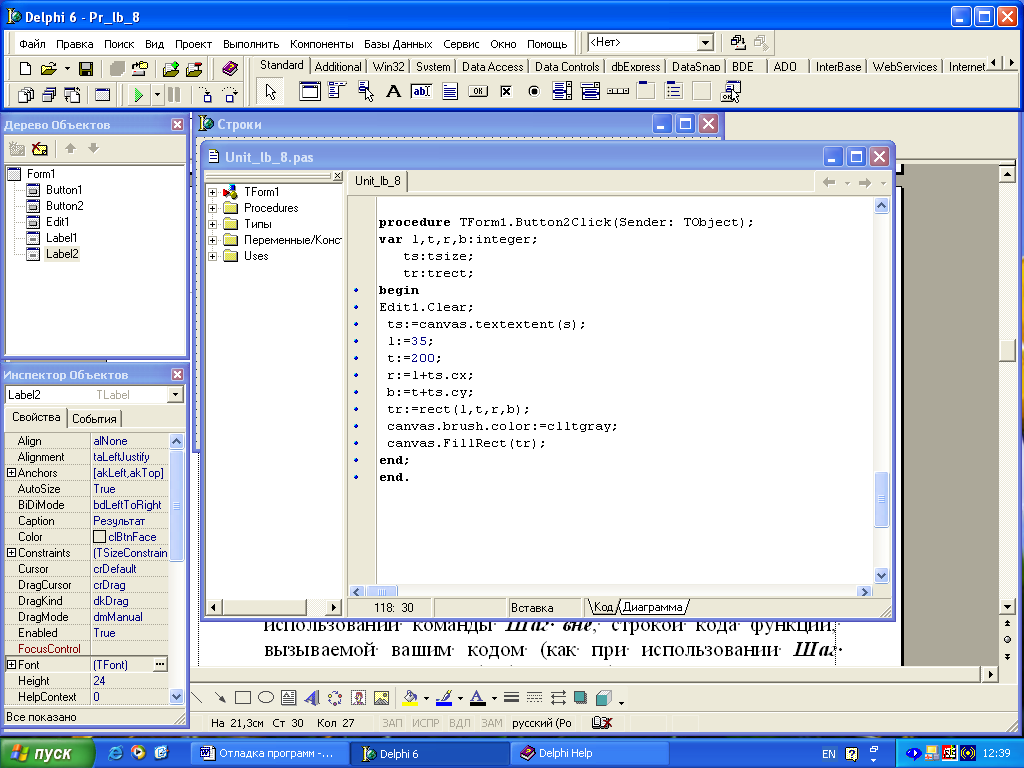Click the Shadow style icon in Word toolbar
Image resolution: width=1024 pixels, height=768 pixels.
pyautogui.click(x=580, y=698)
